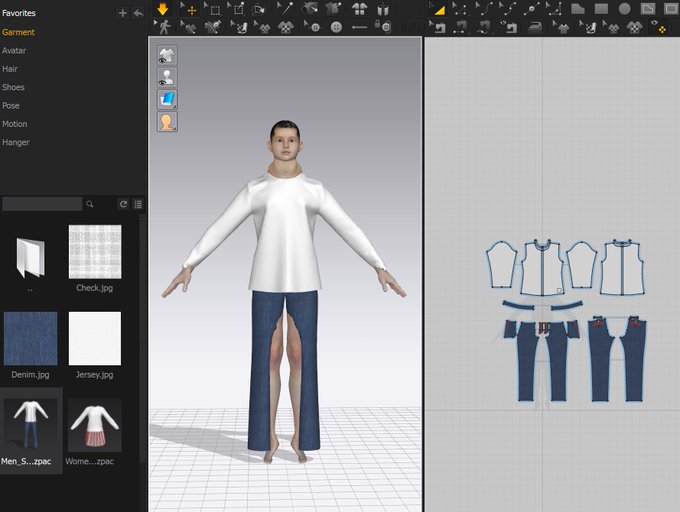Screen dimensions: 680x512
Task: Toggle Show Avatar visibility in 3D viewport
Action: [167, 77]
